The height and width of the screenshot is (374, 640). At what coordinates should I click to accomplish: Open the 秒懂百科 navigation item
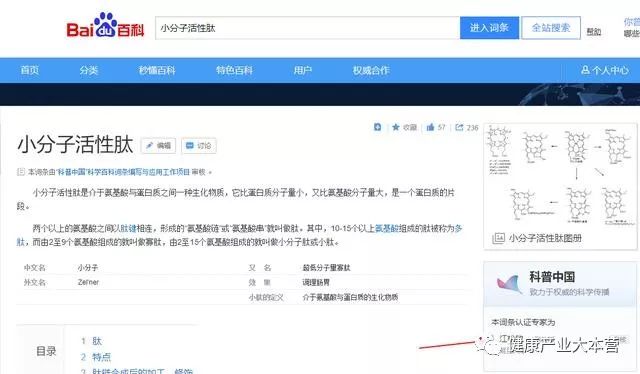[x=157, y=70]
